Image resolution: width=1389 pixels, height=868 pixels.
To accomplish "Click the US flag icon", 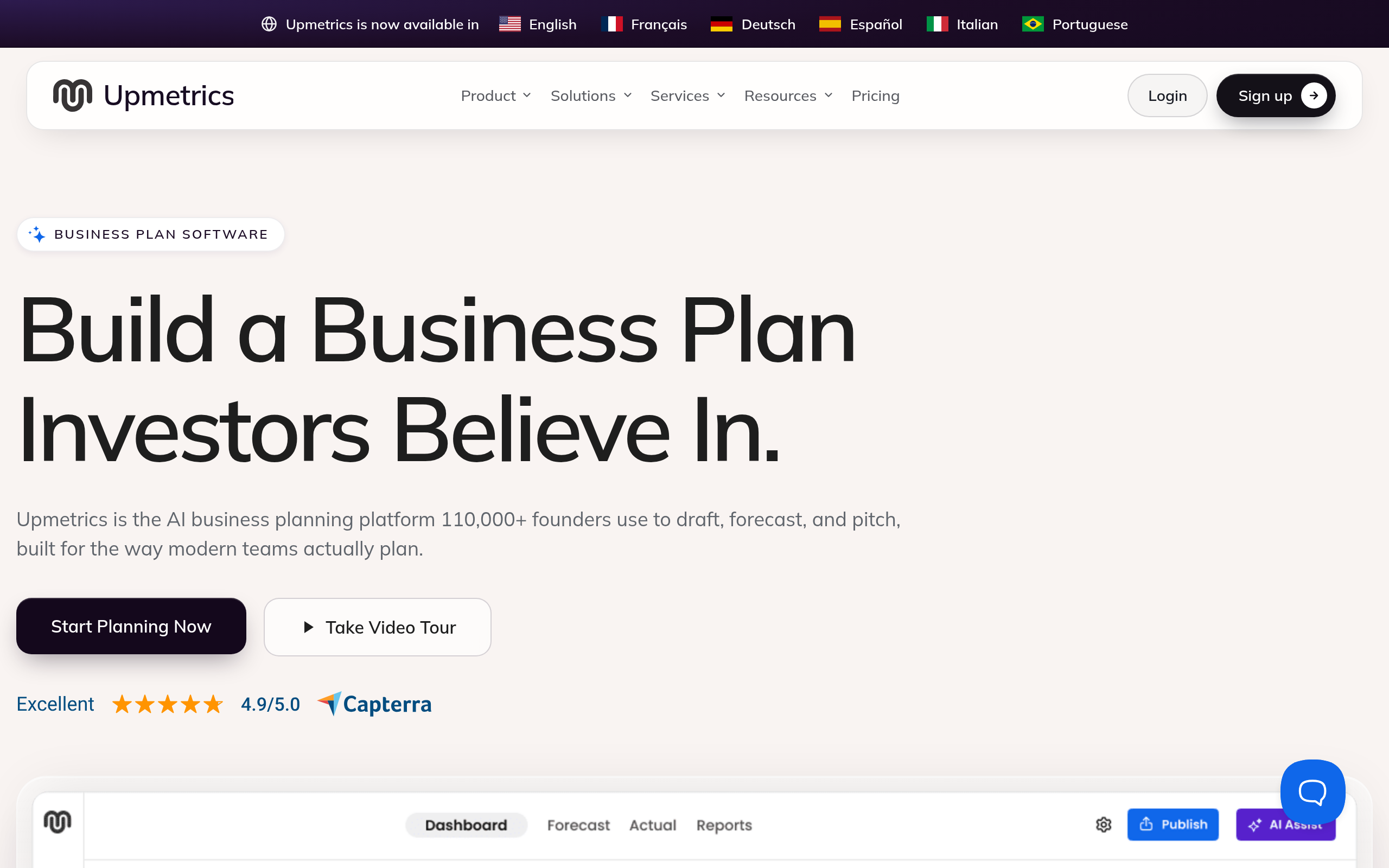I will [x=509, y=24].
